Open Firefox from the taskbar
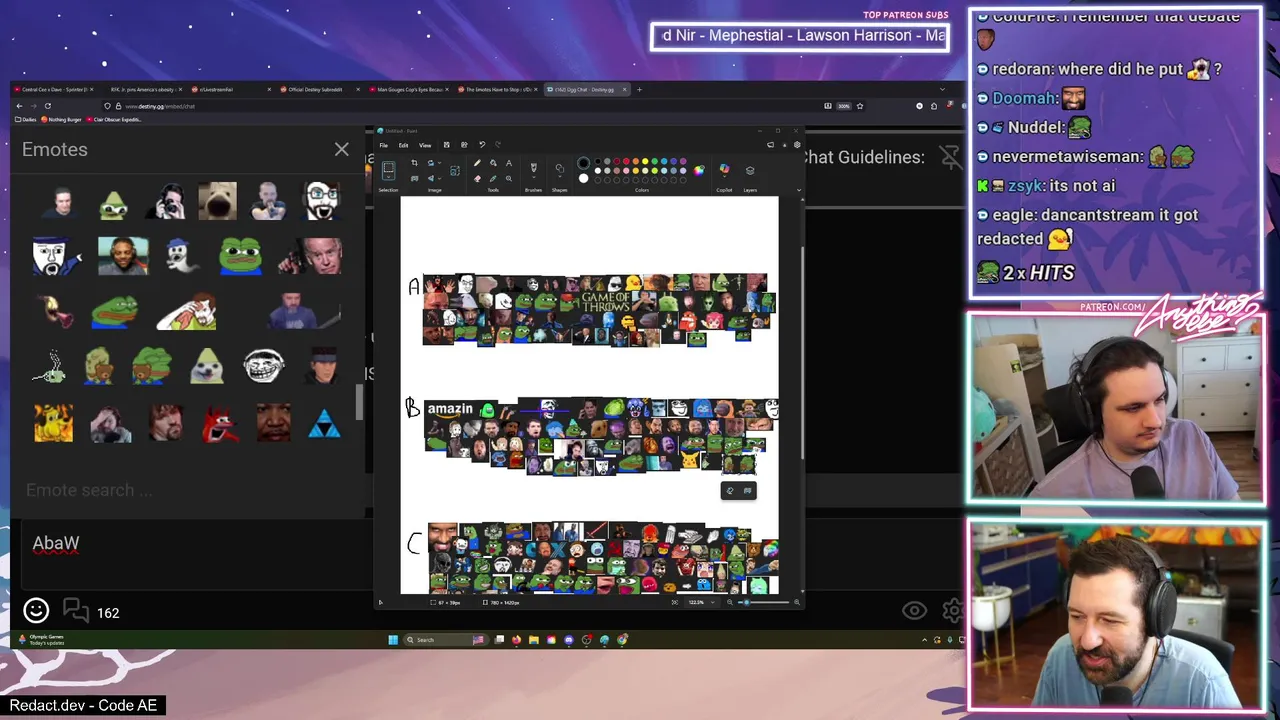The height and width of the screenshot is (720, 1280). 516,640
